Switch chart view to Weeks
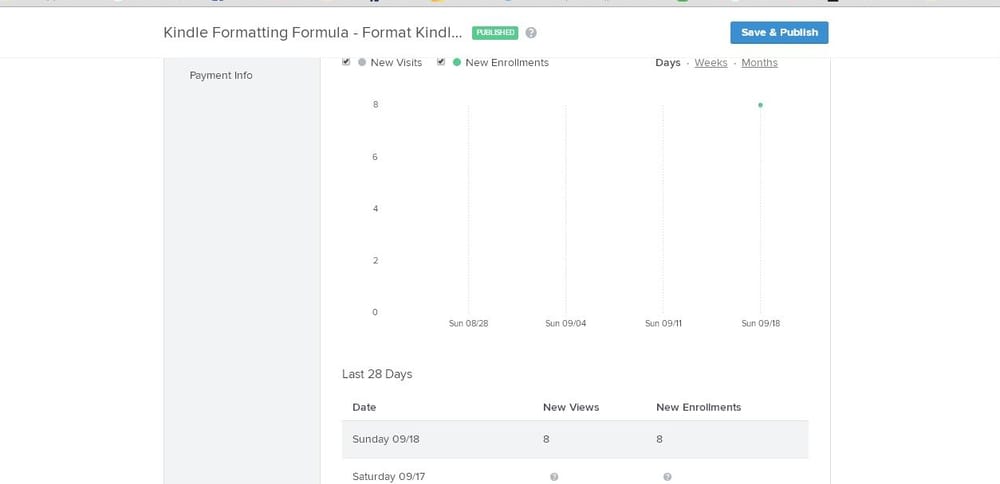Image resolution: width=1000 pixels, height=484 pixels. (x=710, y=62)
